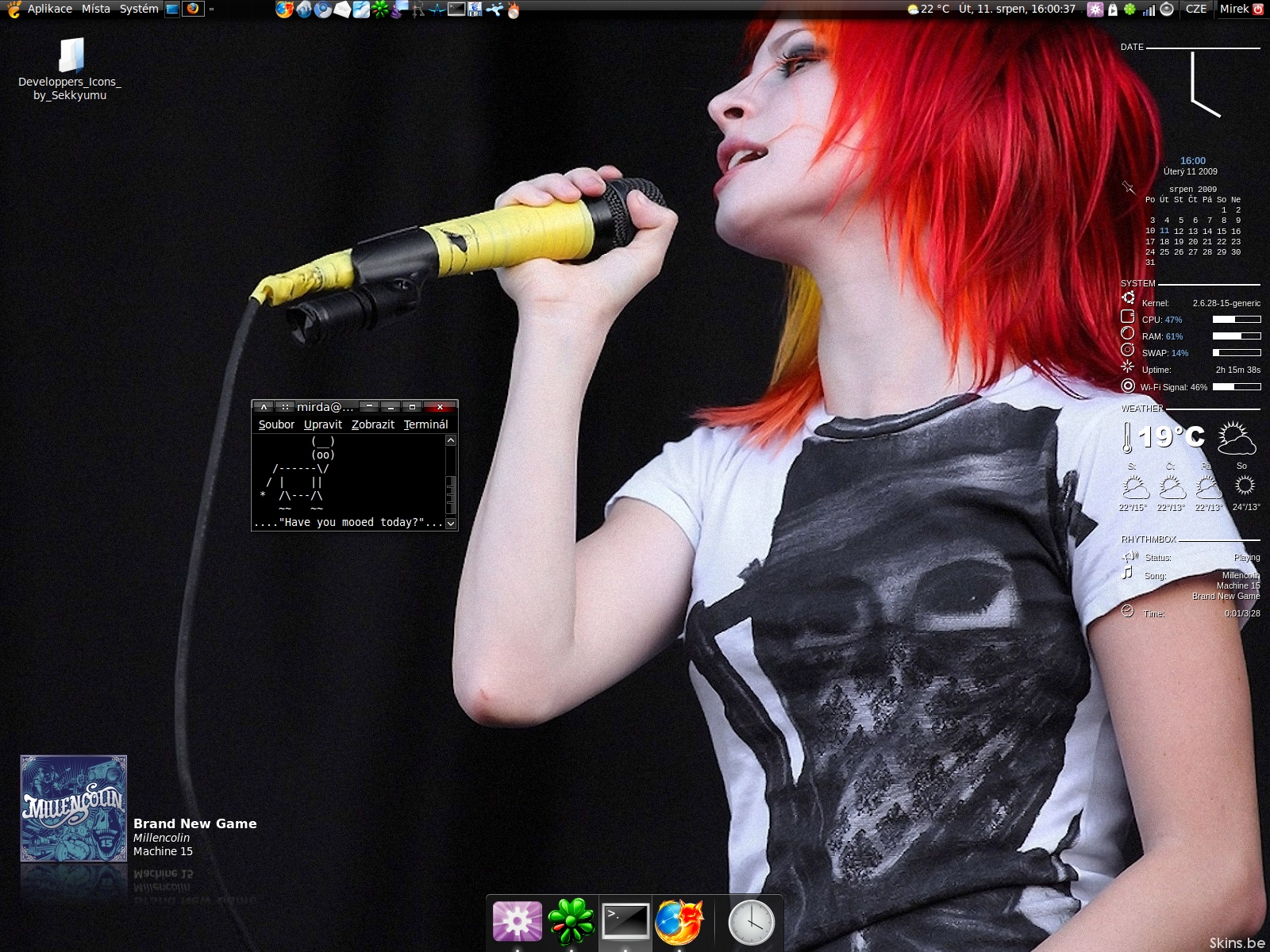Open the volume speaker tray icon
This screenshot has height=952, width=1270.
1167,10
